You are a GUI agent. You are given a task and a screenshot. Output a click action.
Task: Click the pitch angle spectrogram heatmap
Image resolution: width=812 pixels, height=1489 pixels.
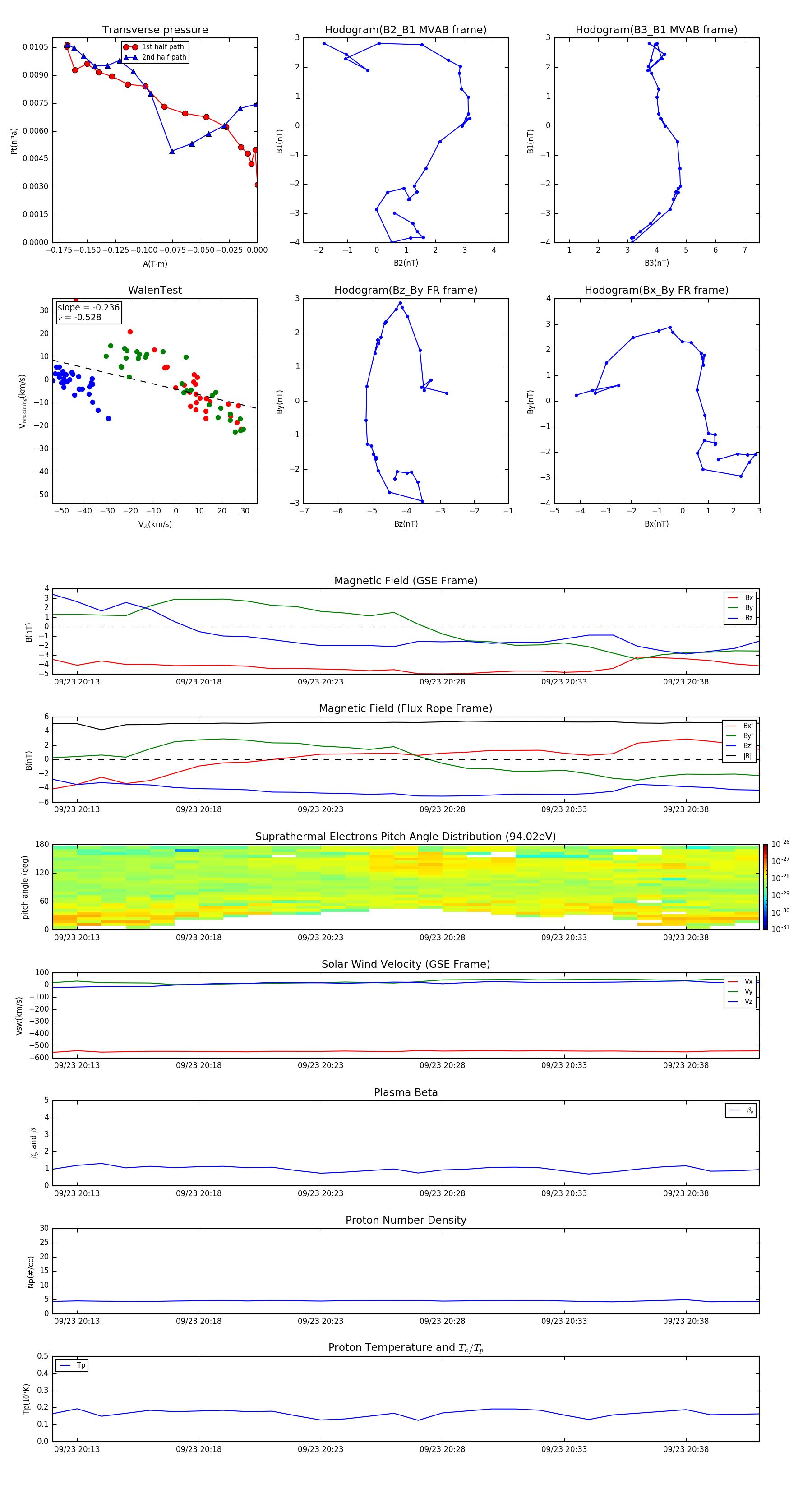(x=406, y=887)
